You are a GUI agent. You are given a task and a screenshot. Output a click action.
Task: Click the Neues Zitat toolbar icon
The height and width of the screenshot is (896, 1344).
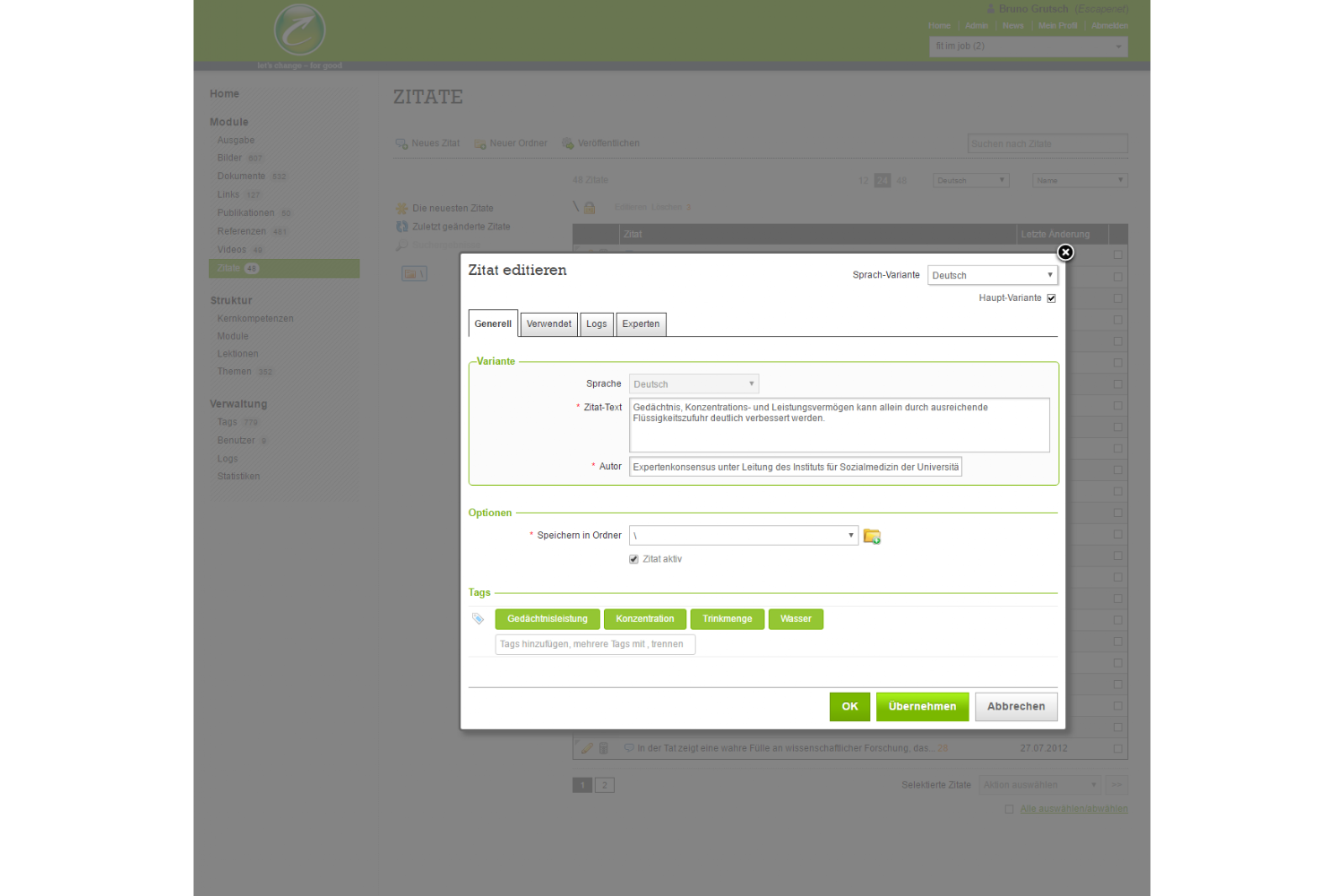(x=401, y=143)
